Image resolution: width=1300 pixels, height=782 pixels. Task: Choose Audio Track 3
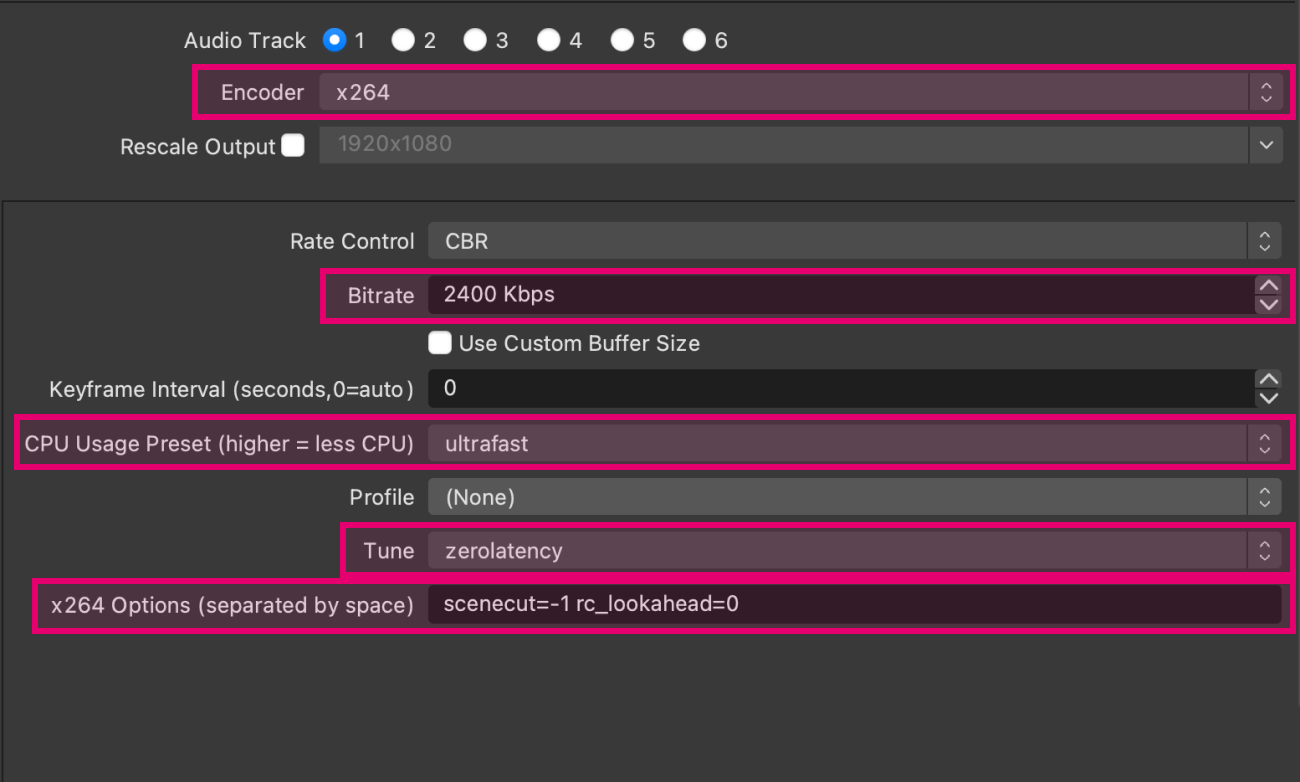click(x=476, y=40)
